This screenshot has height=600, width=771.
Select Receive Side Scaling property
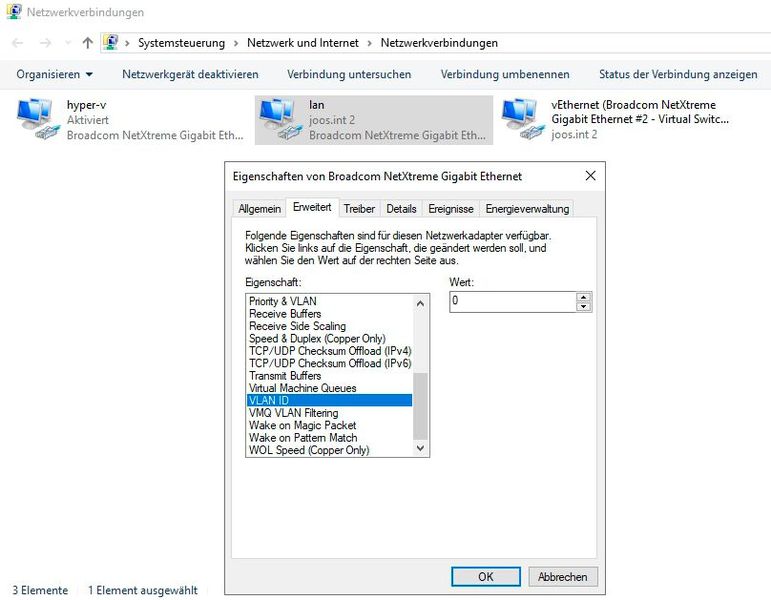(329, 326)
